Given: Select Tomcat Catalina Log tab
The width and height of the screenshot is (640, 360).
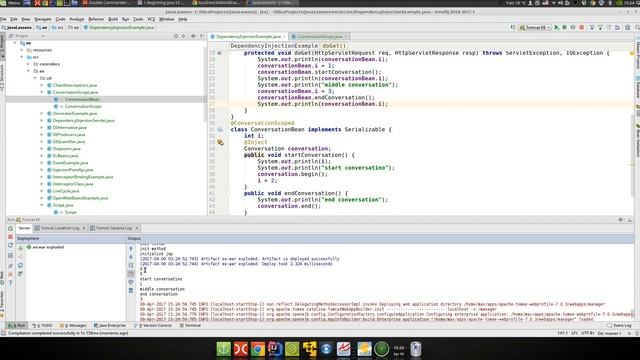Looking at the screenshot, I should [114, 228].
